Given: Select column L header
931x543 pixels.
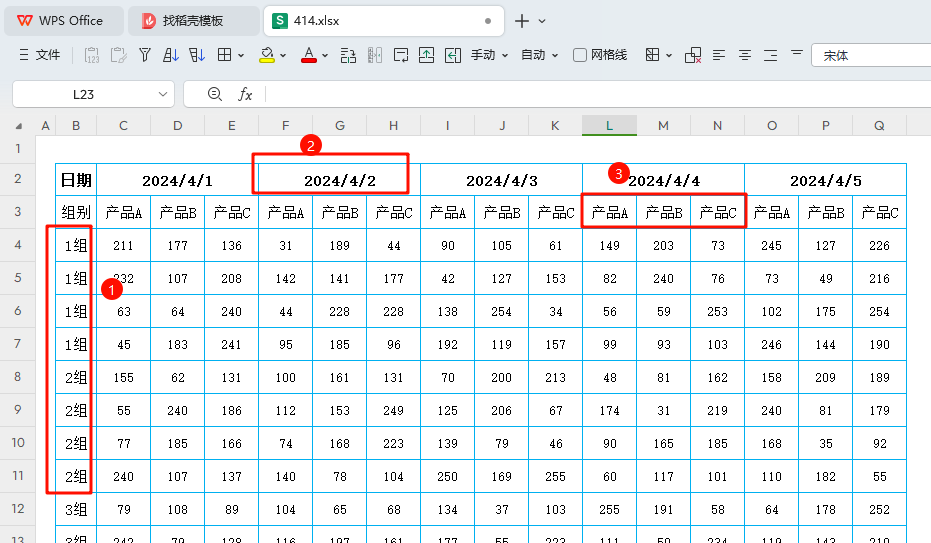Looking at the screenshot, I should tap(609, 126).
